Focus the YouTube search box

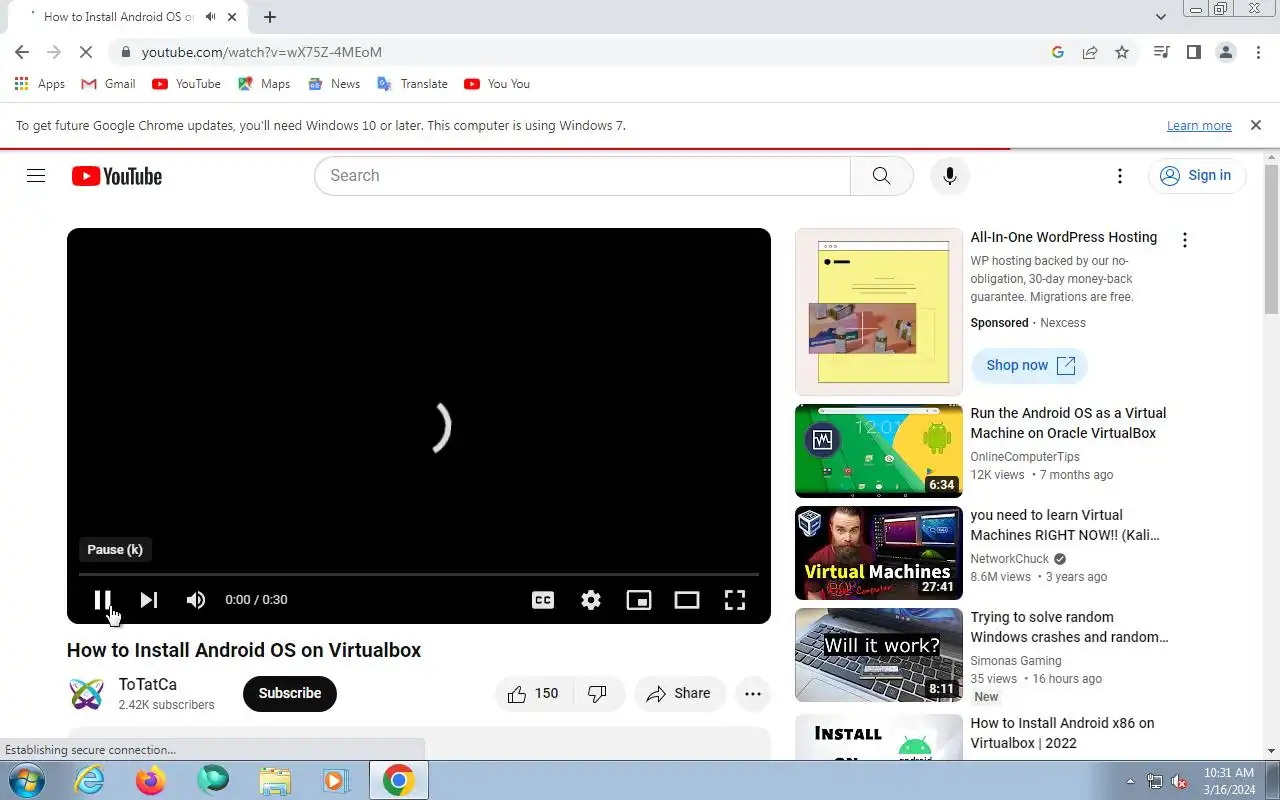pyautogui.click(x=582, y=176)
